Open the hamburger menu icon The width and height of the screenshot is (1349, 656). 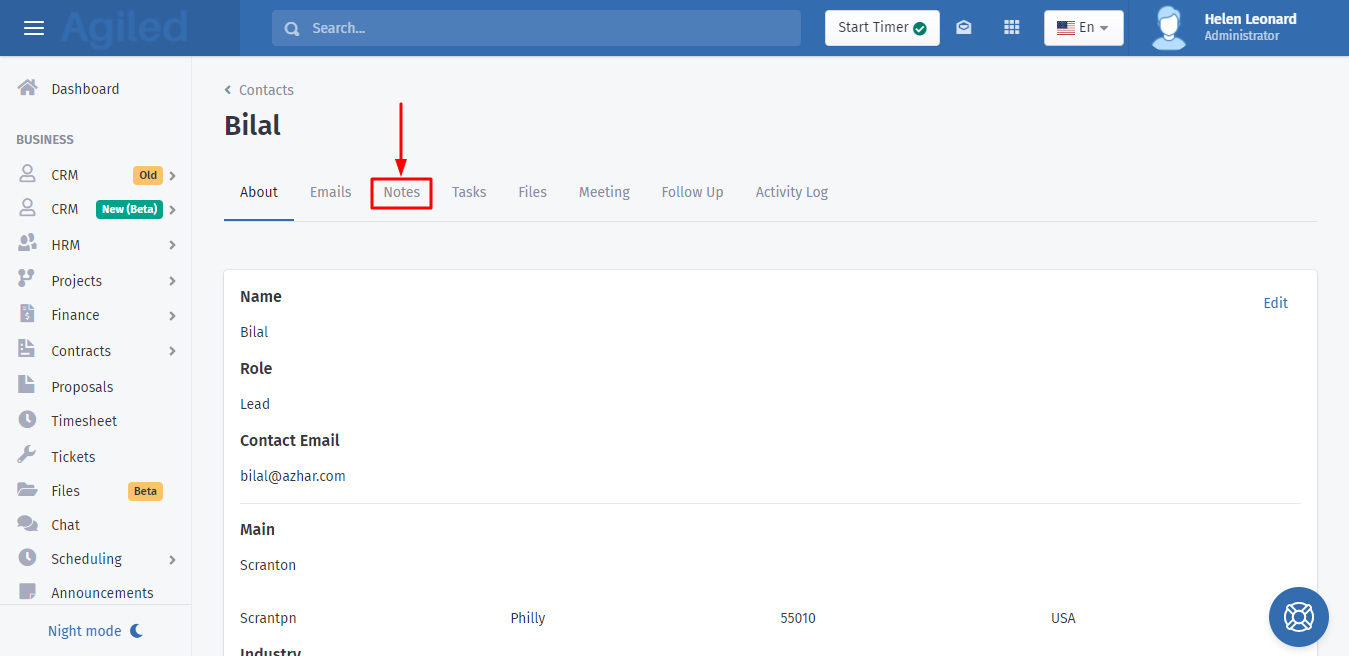click(x=34, y=28)
